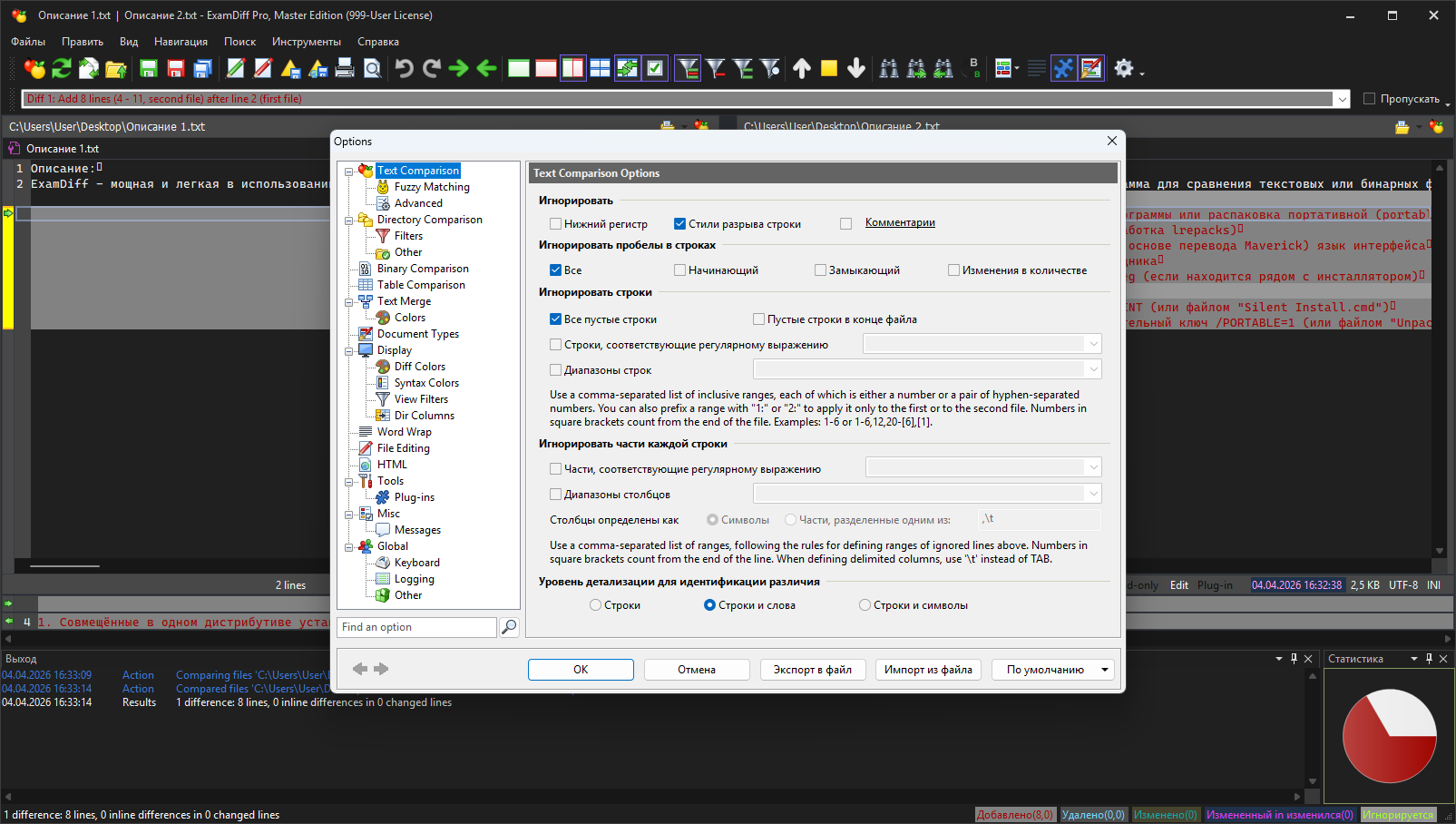
Task: Click the paintbrush syntax highlighting icon
Action: (1091, 68)
